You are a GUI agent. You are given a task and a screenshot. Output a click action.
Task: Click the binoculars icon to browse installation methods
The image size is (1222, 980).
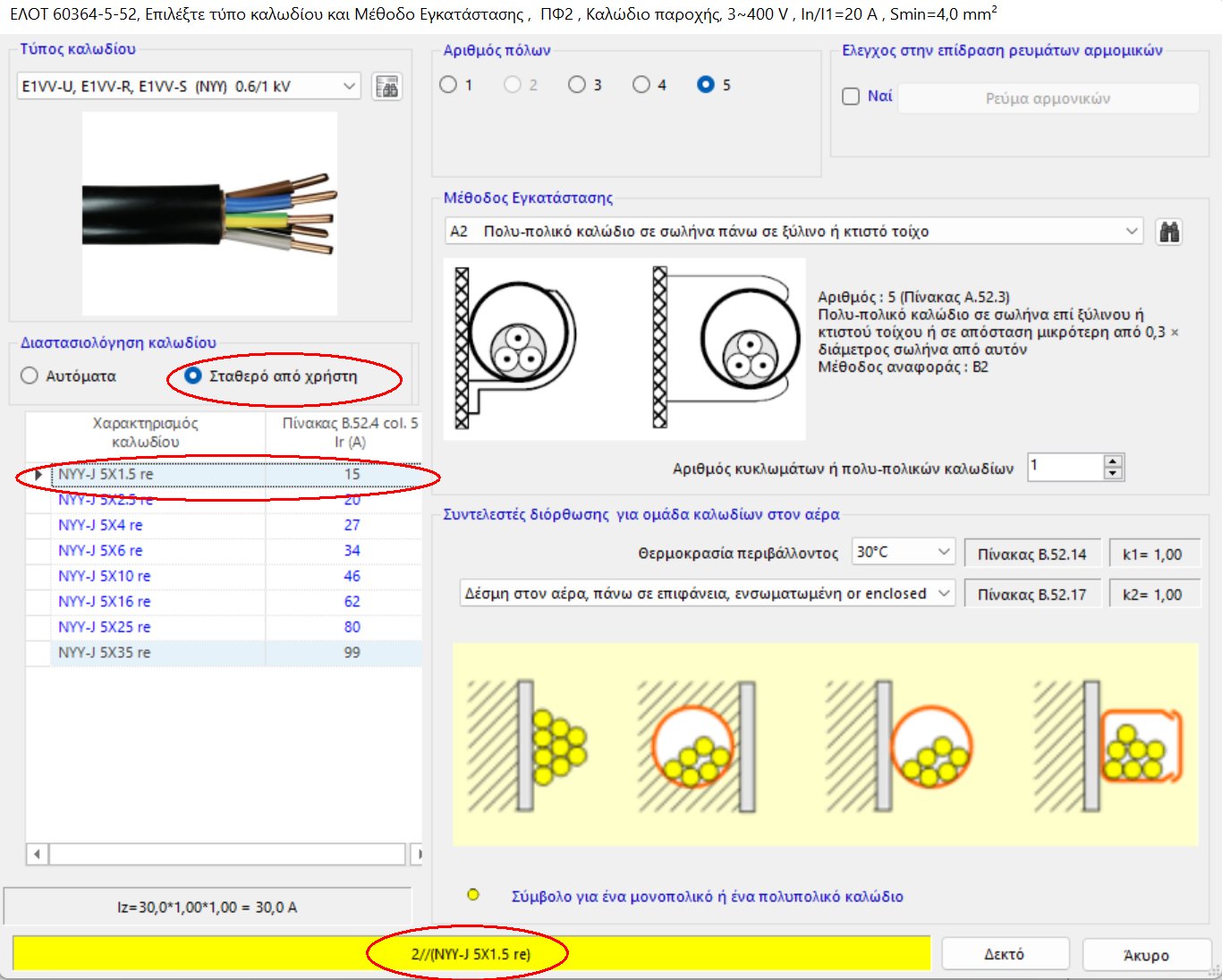point(1170,231)
